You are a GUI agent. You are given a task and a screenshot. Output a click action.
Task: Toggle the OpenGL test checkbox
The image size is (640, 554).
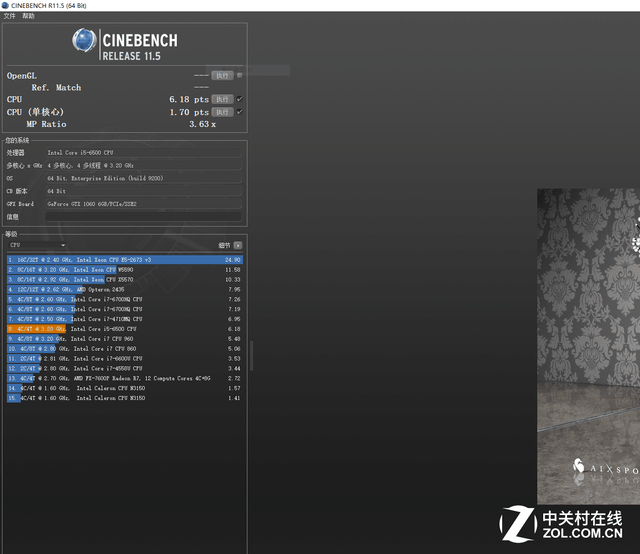[239, 75]
